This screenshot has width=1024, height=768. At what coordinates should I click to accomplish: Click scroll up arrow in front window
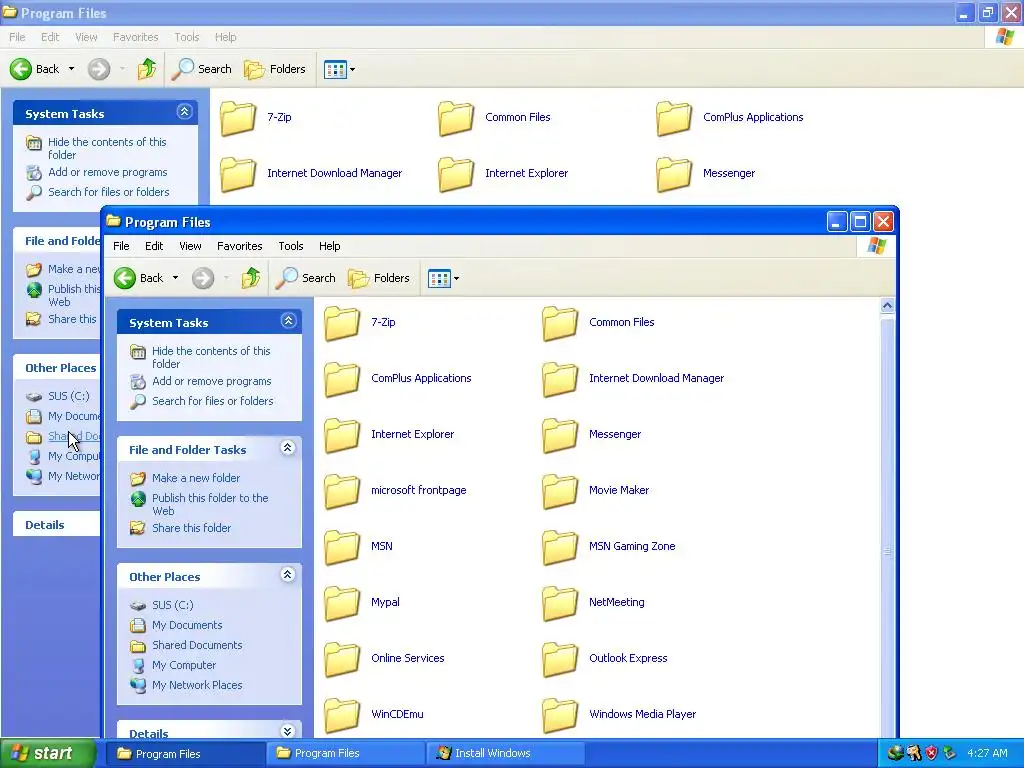(887, 306)
